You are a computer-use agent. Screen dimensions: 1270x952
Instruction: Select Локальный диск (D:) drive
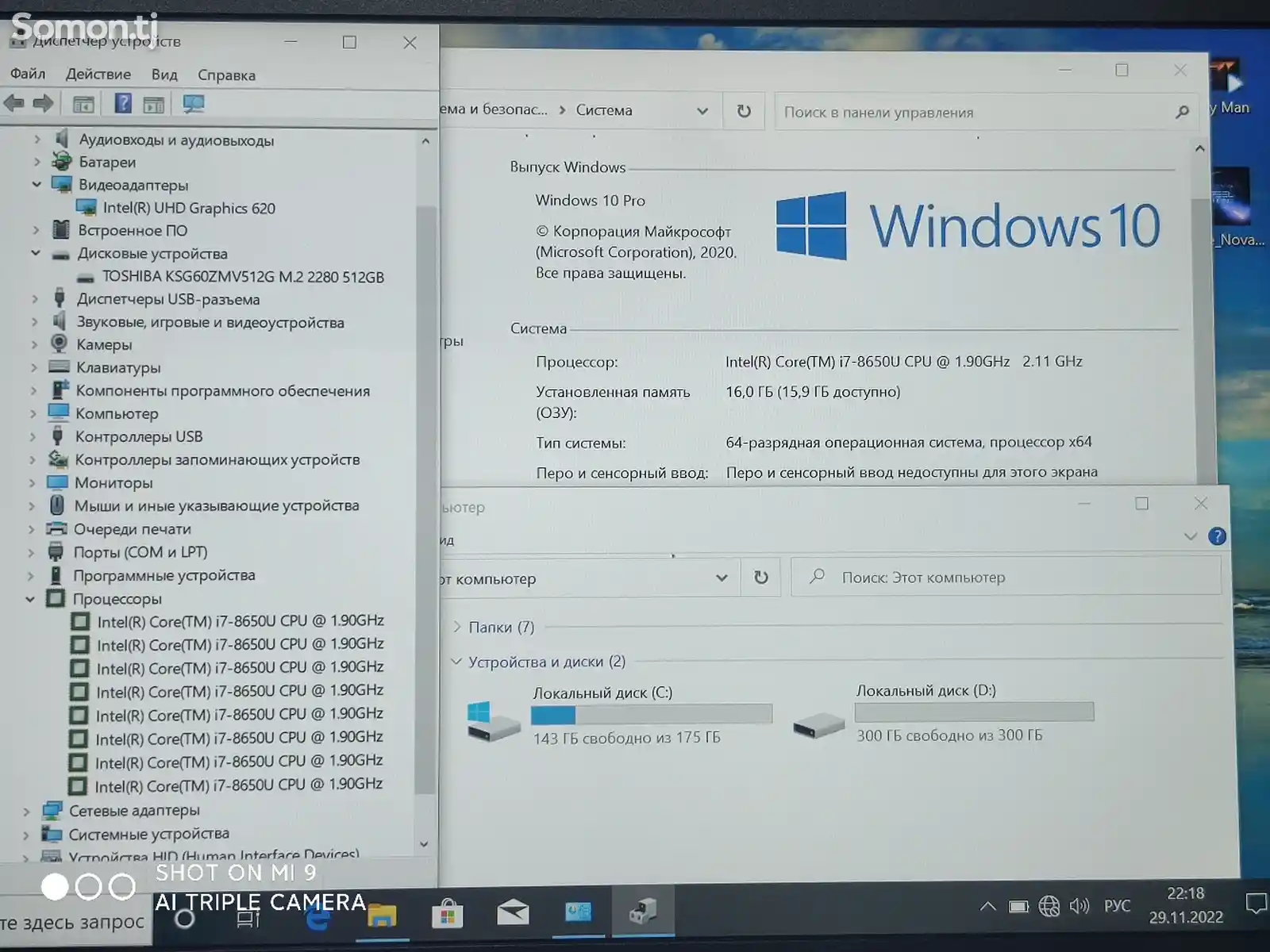(944, 713)
